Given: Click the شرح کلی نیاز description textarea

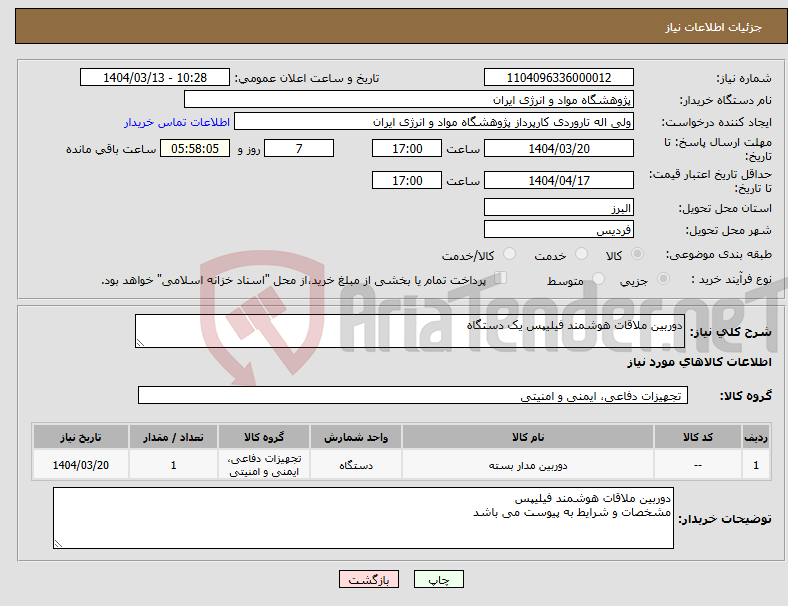Looking at the screenshot, I should (410, 331).
